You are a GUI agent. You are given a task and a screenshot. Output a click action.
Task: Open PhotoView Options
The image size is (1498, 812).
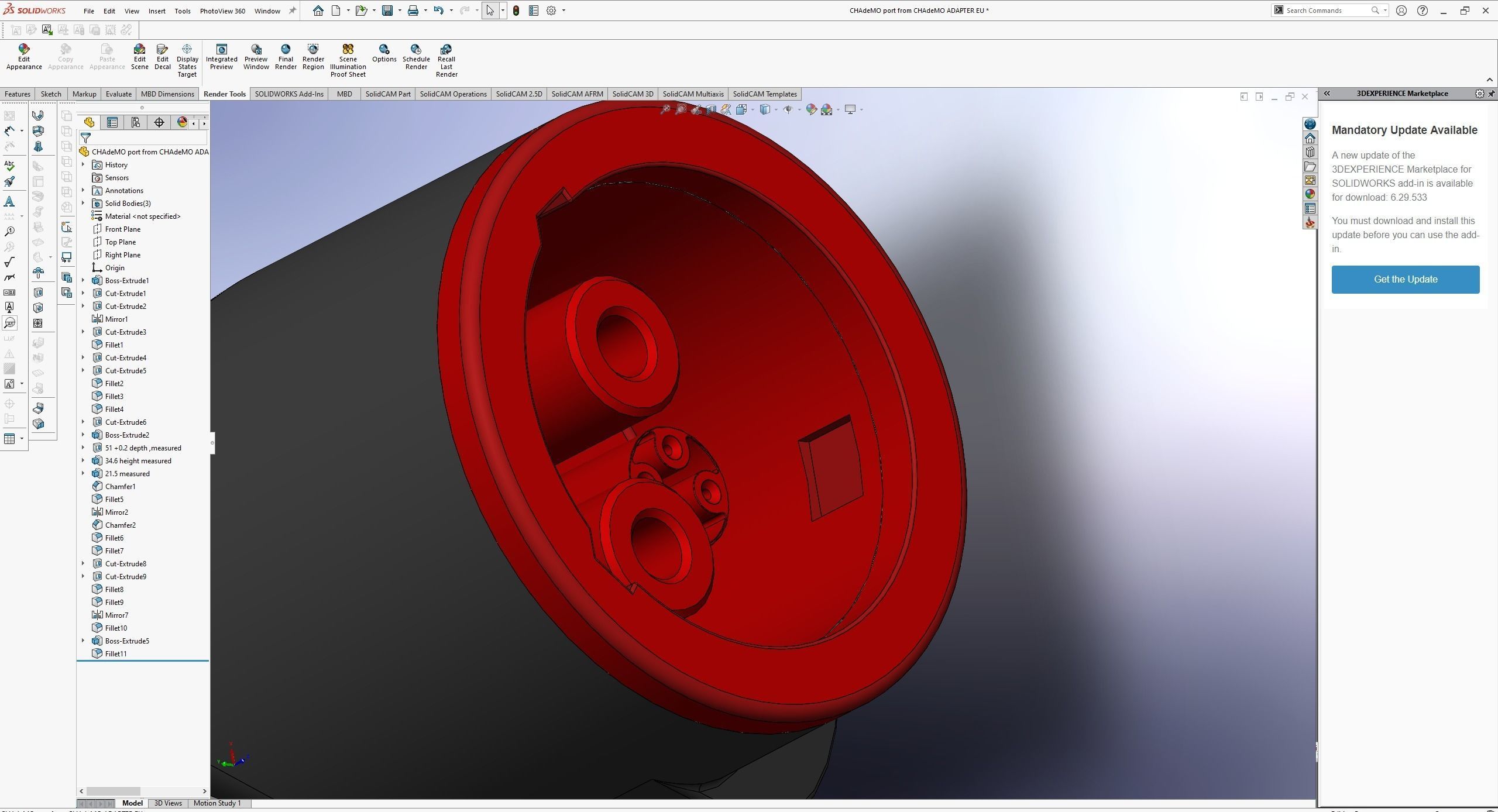tap(384, 53)
